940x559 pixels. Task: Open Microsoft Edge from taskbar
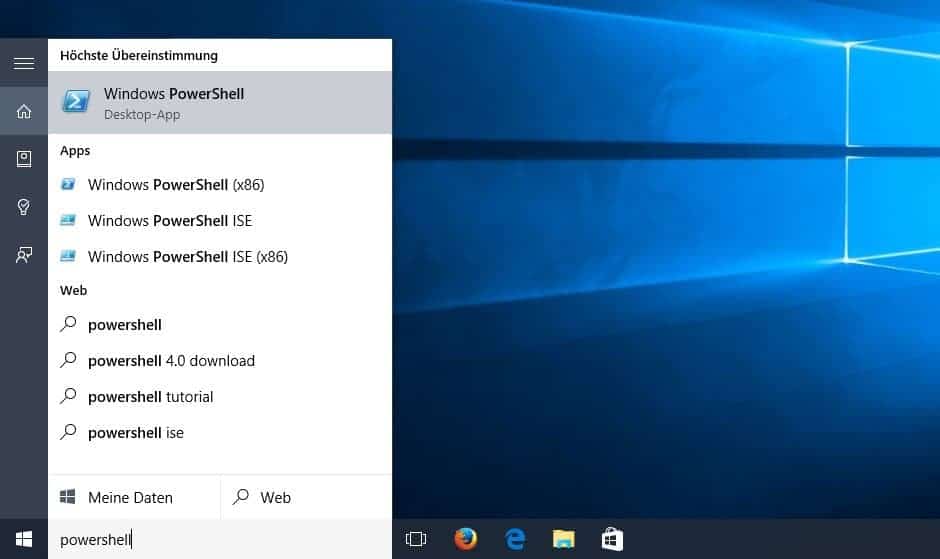tap(515, 540)
